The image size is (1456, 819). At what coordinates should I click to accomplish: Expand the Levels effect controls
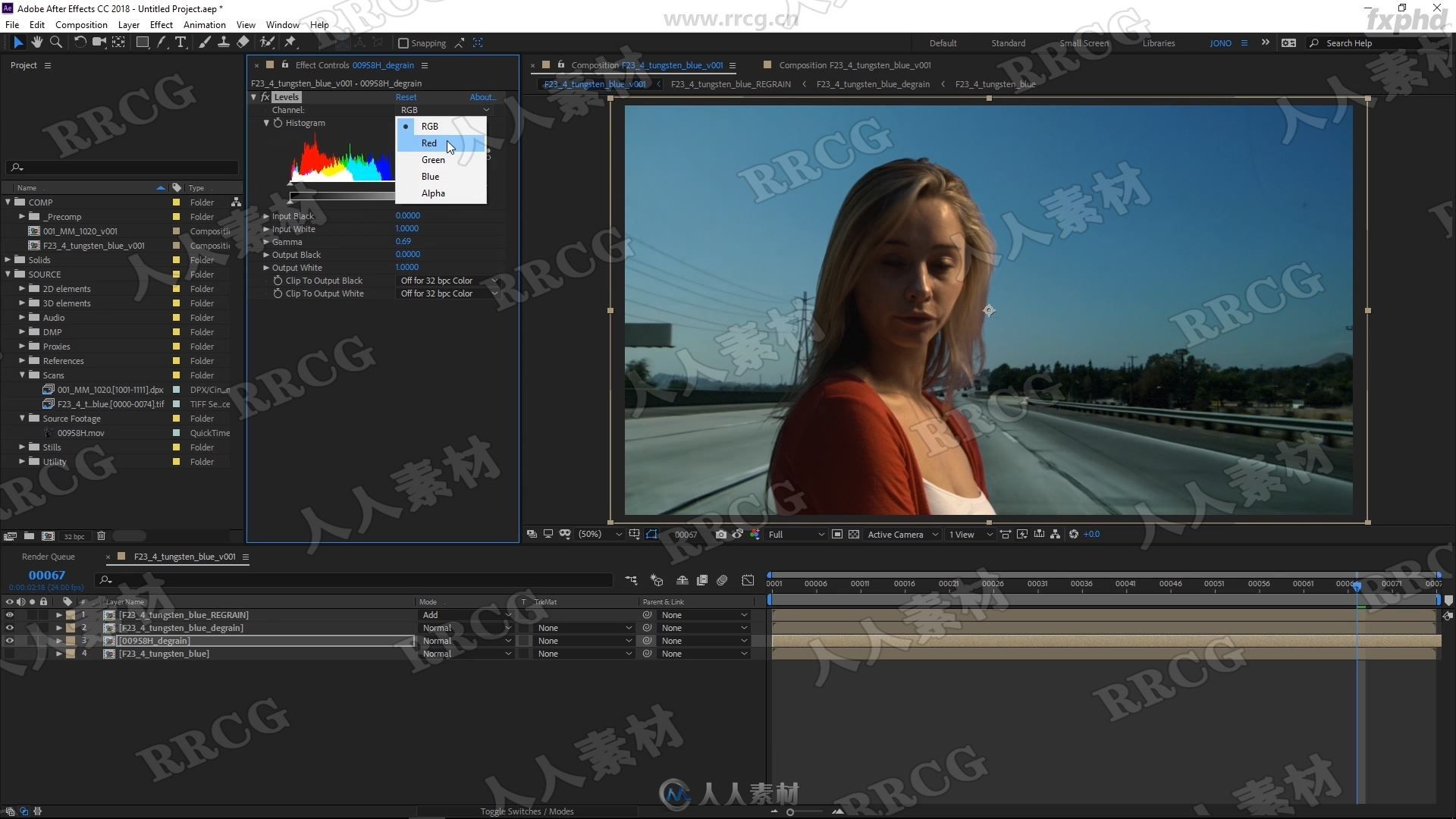tap(255, 97)
